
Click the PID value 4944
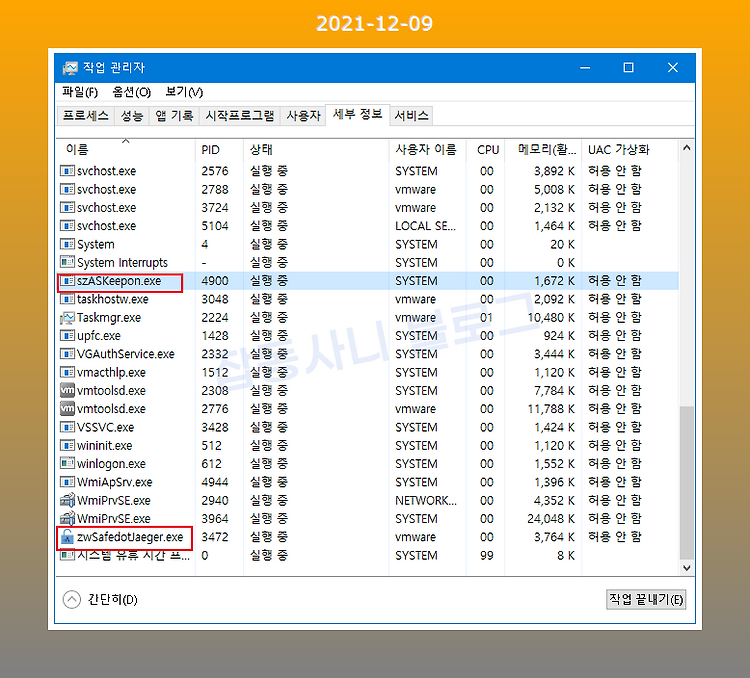[215, 482]
